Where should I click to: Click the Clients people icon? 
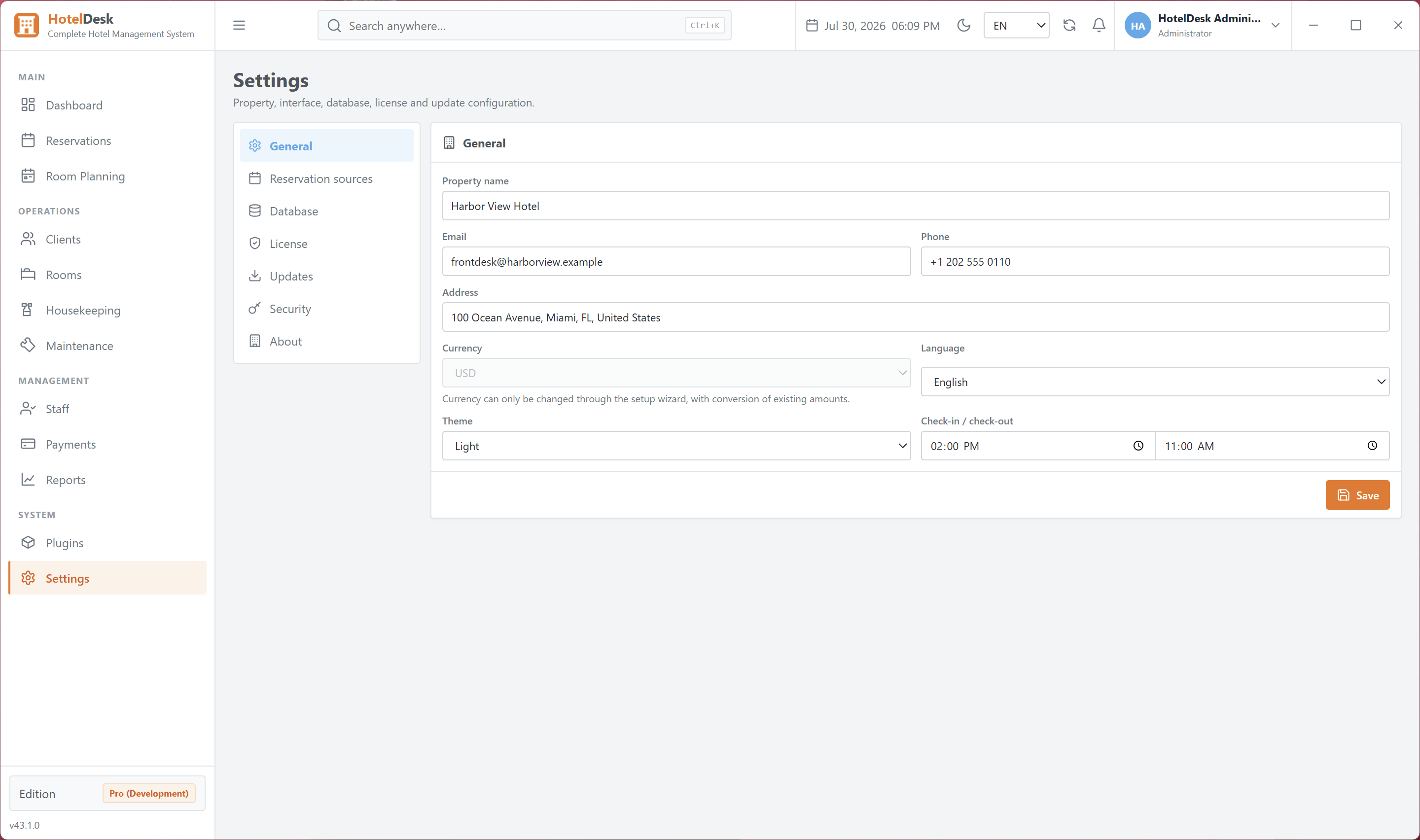pos(28,239)
